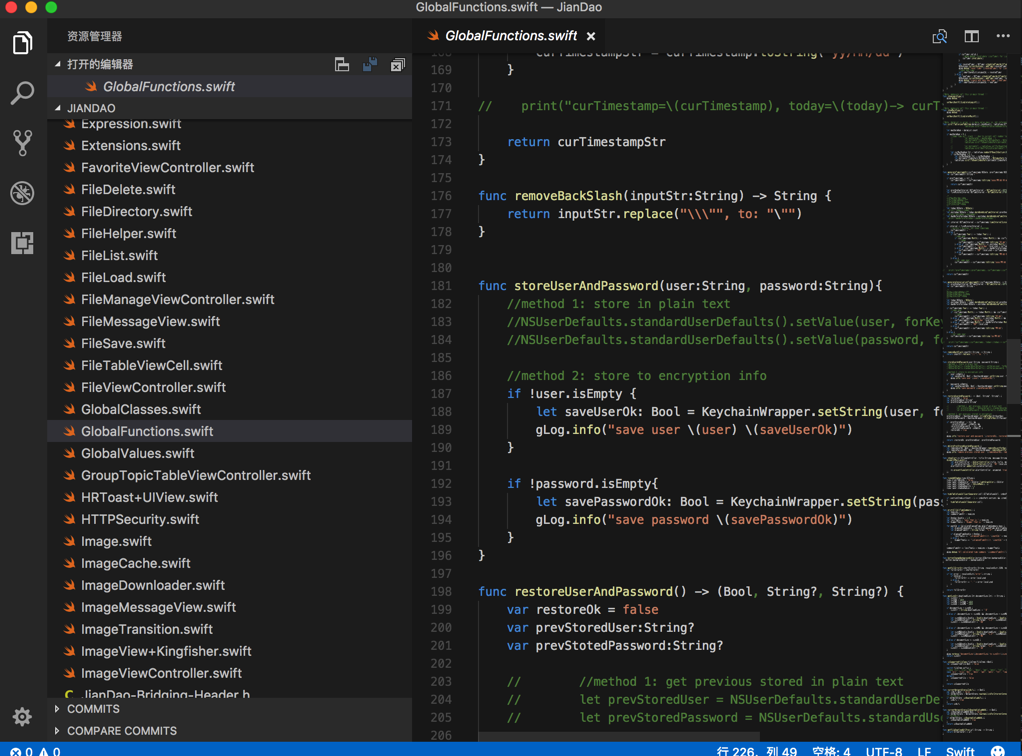Viewport: 1022px width, 756px height.
Task: Open HRToast+UIView.swift
Action: pos(229,497)
